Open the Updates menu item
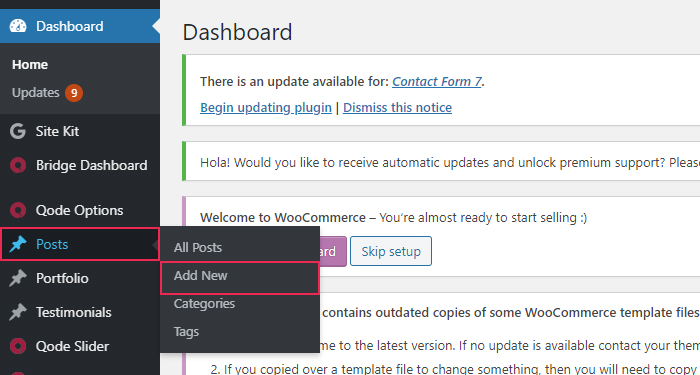 36,93
